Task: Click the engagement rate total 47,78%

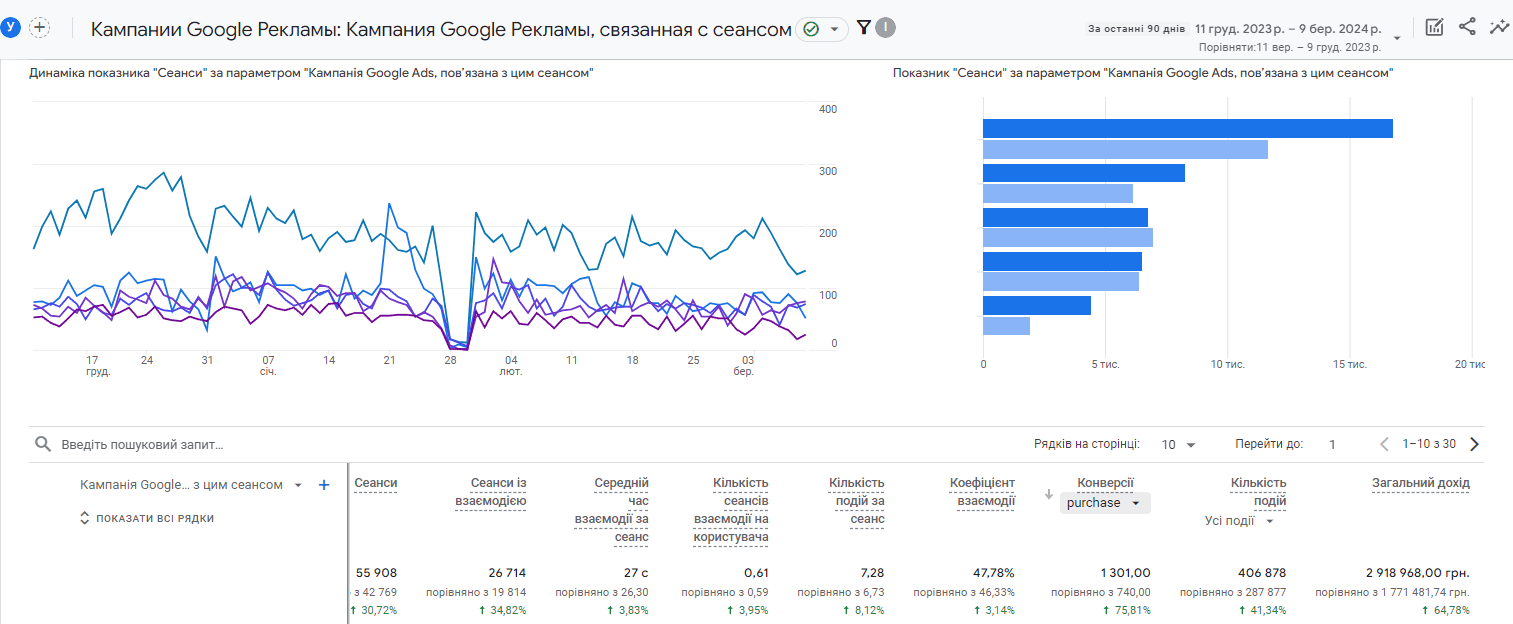Action: (994, 573)
